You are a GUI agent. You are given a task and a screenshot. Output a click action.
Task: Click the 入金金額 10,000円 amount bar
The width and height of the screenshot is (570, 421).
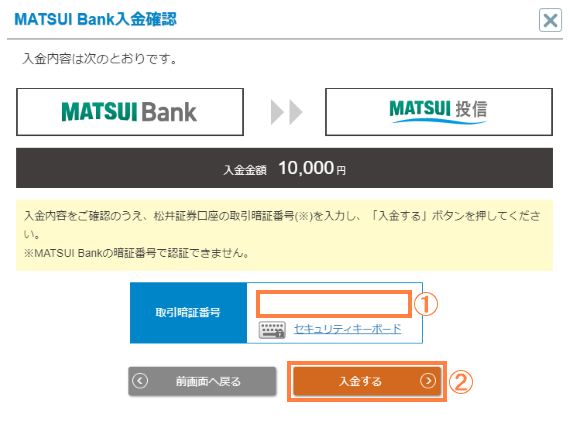coord(284,168)
